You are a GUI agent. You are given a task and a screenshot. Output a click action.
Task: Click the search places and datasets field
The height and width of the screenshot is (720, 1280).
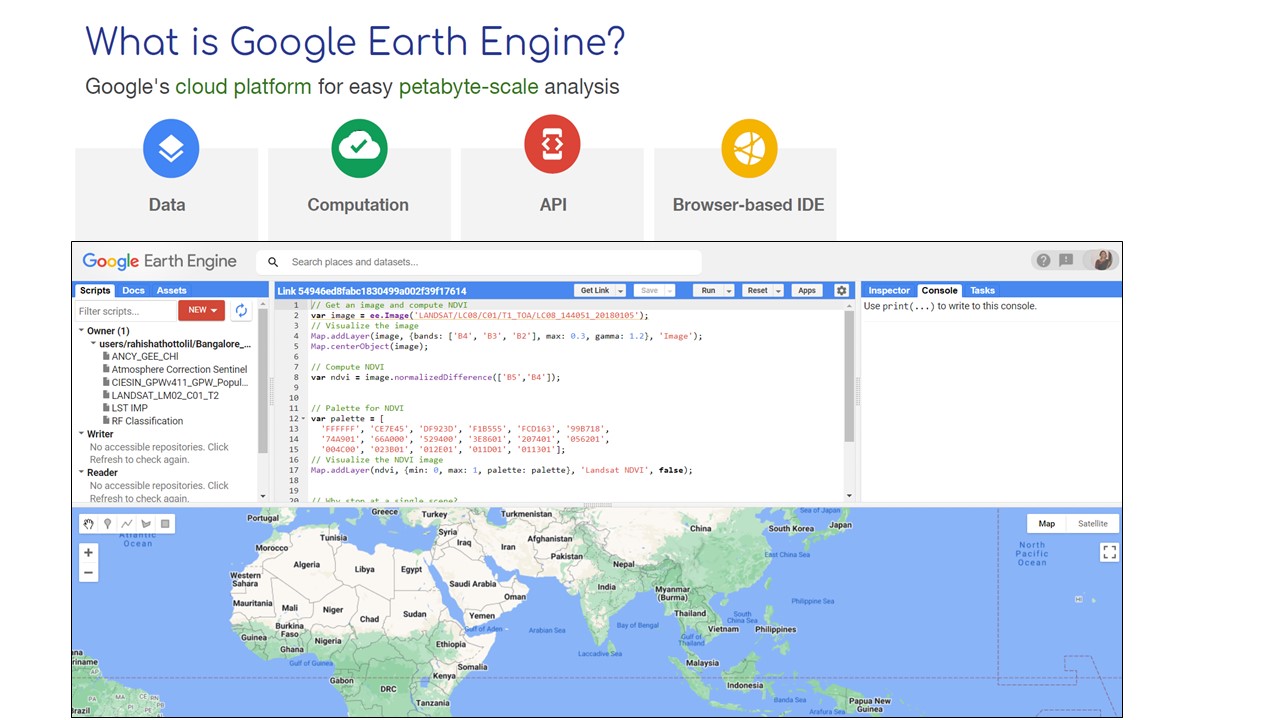point(490,262)
